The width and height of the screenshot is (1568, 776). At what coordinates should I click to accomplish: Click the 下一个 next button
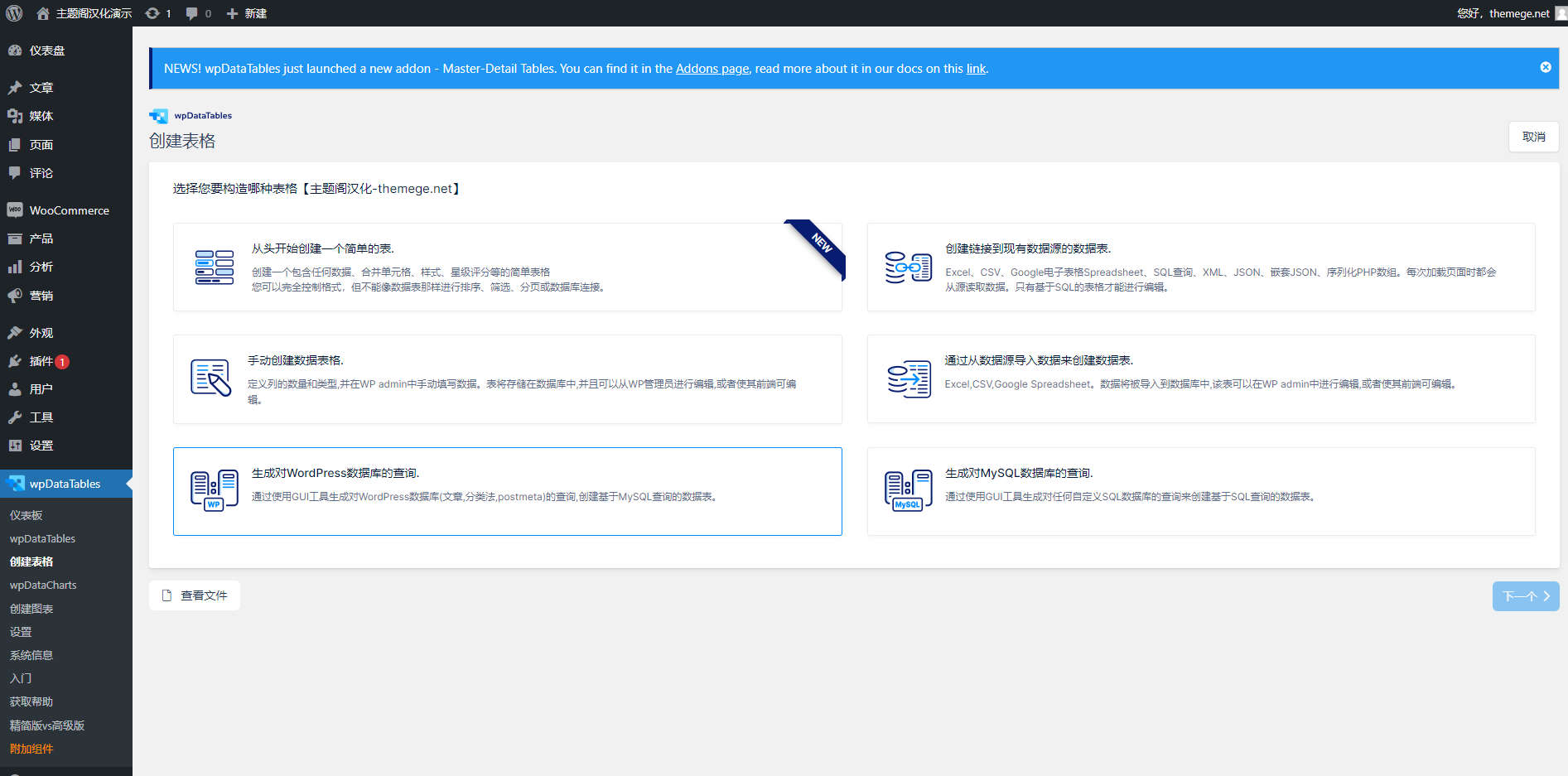[x=1526, y=596]
